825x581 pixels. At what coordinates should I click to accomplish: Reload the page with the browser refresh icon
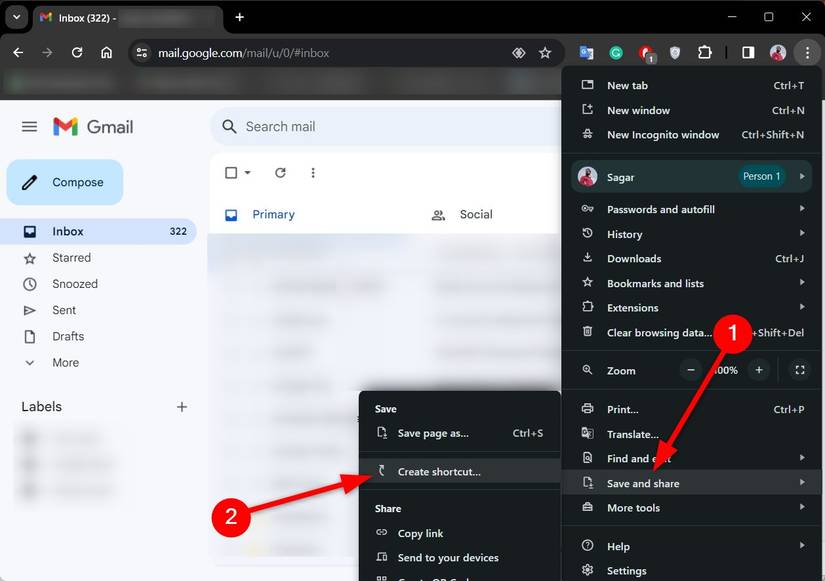pos(77,53)
